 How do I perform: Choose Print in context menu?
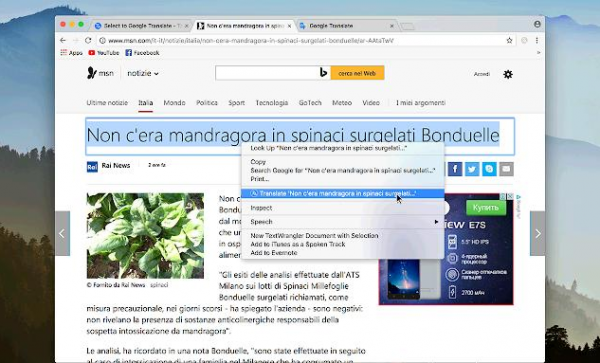tap(342, 179)
